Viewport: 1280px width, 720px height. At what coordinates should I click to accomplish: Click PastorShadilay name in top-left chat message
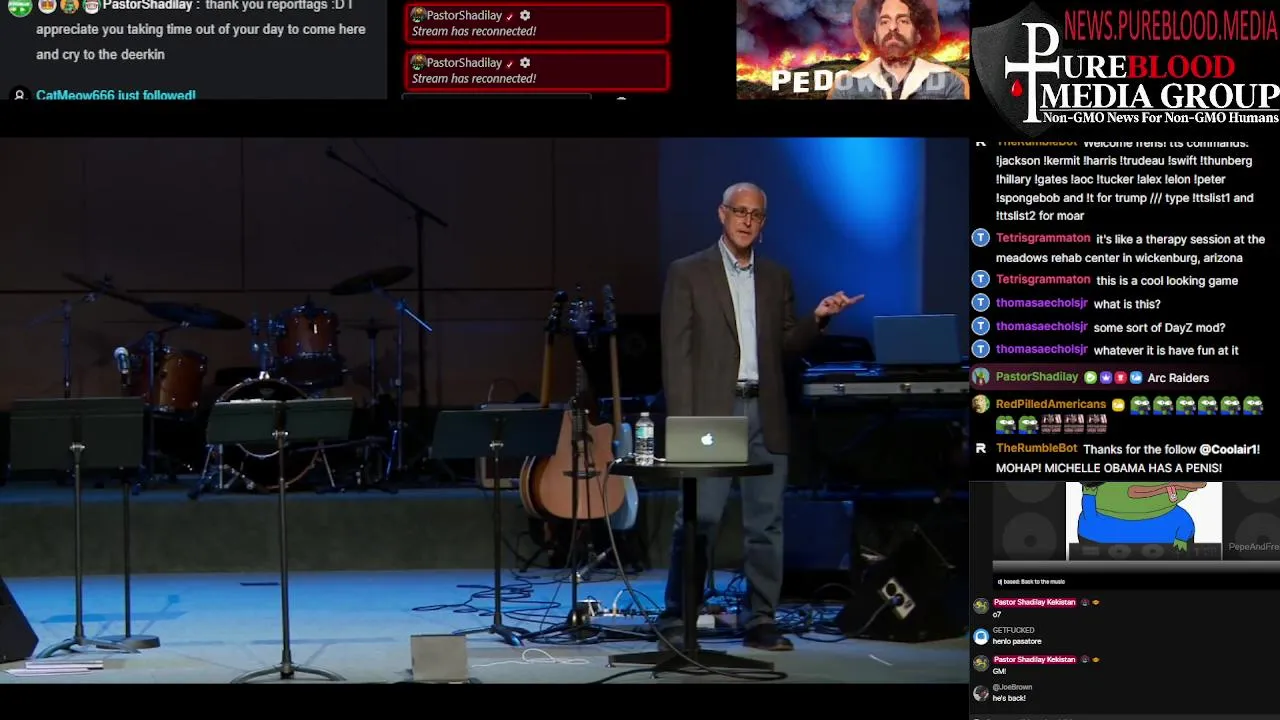(x=147, y=6)
